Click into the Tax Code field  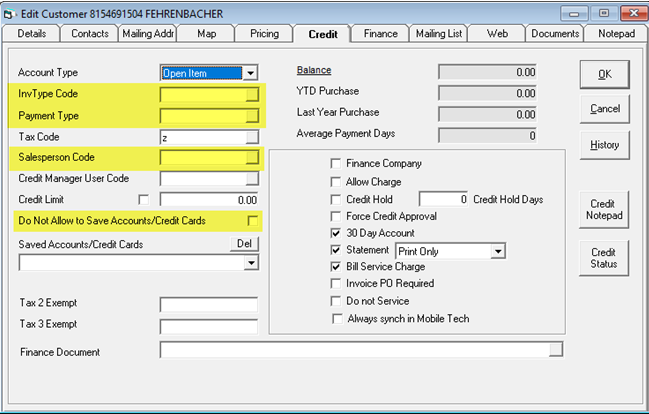click(203, 137)
